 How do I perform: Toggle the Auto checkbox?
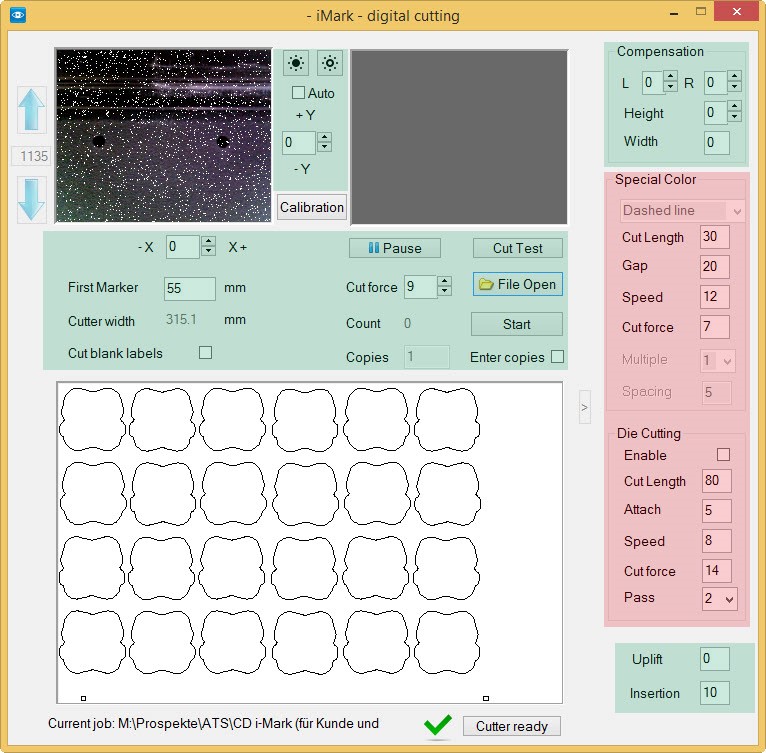point(298,92)
